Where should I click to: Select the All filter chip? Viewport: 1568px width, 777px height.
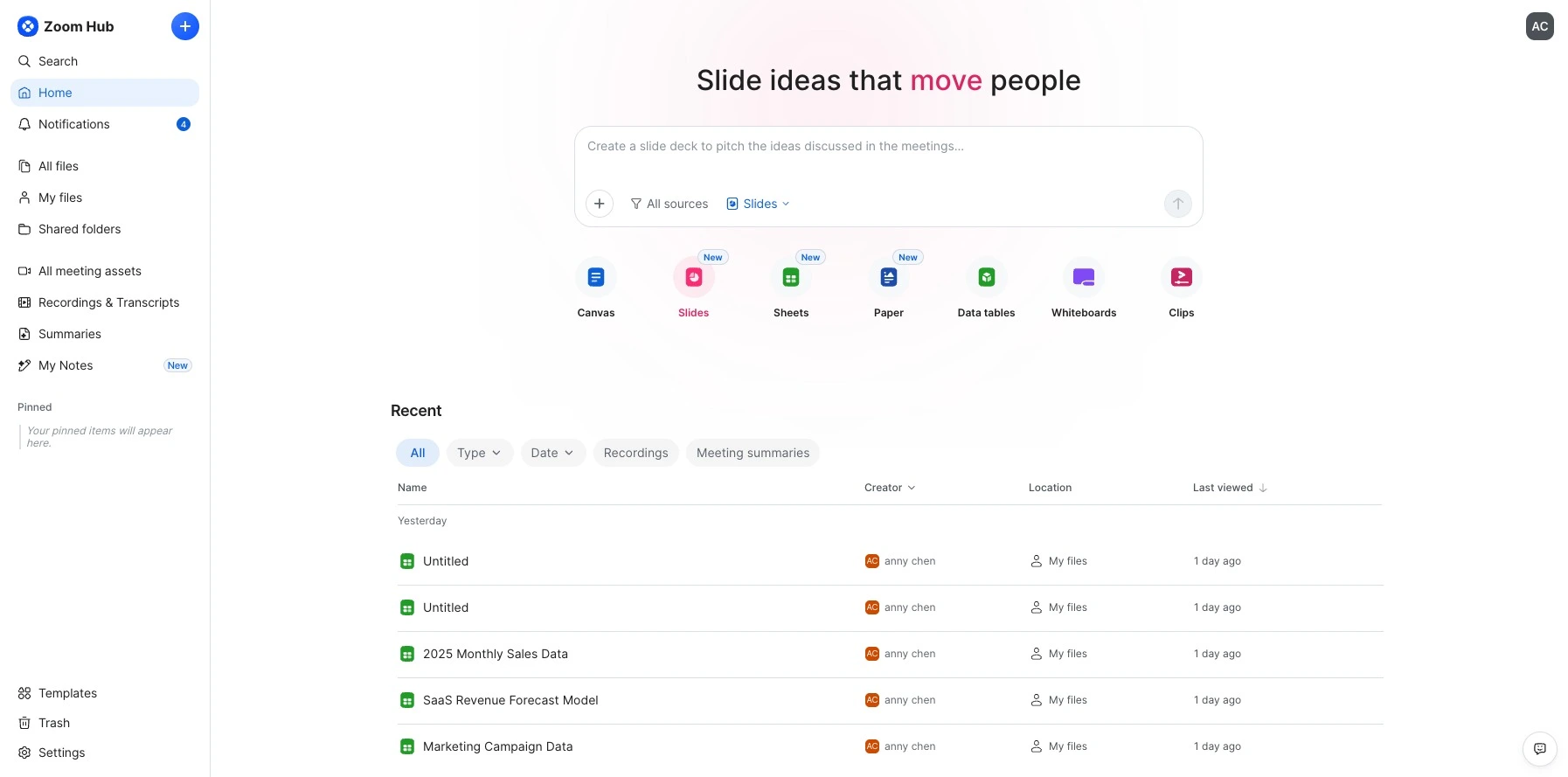coord(418,453)
